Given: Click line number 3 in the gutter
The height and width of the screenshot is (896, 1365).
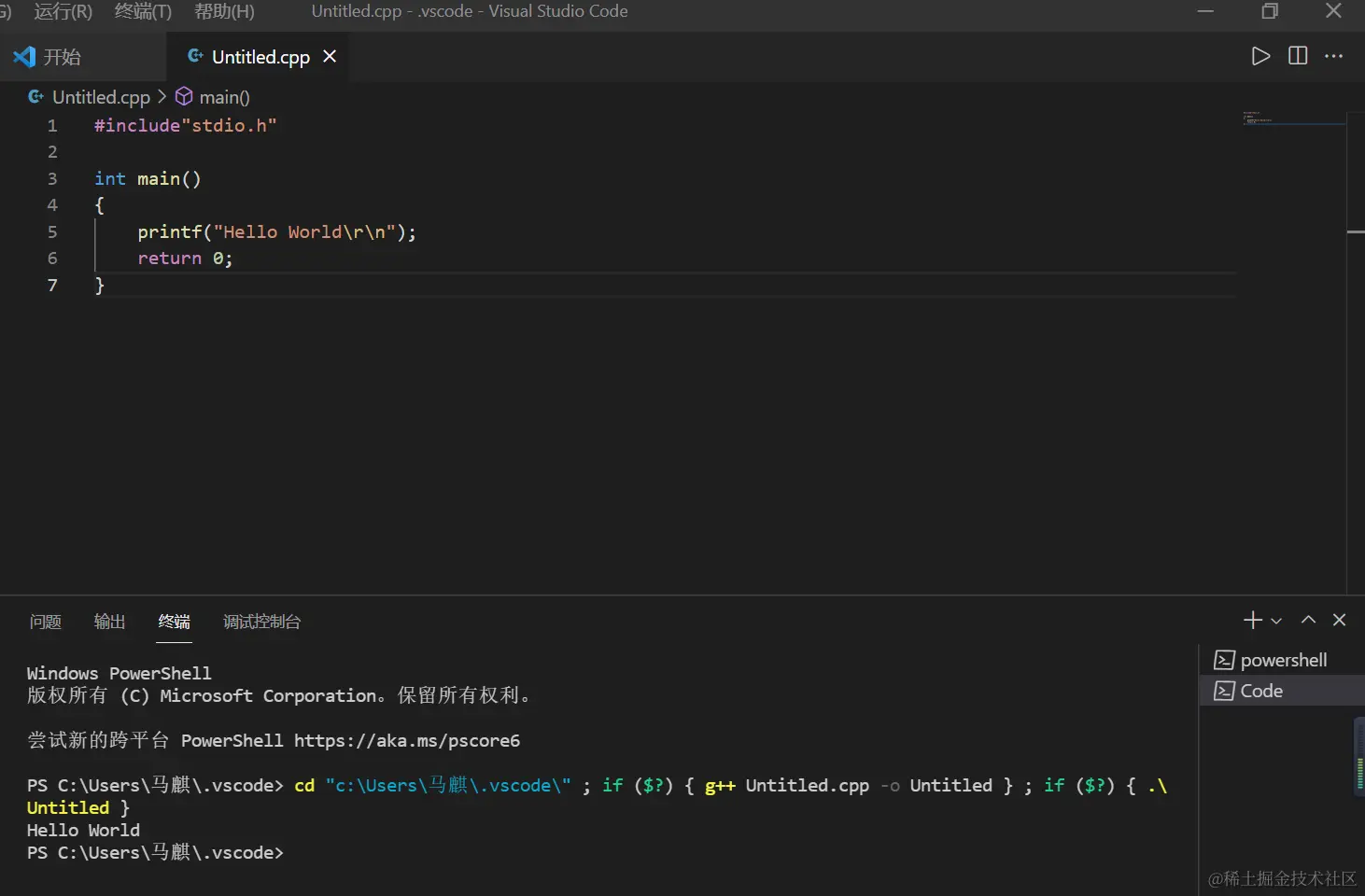Looking at the screenshot, I should [x=52, y=178].
